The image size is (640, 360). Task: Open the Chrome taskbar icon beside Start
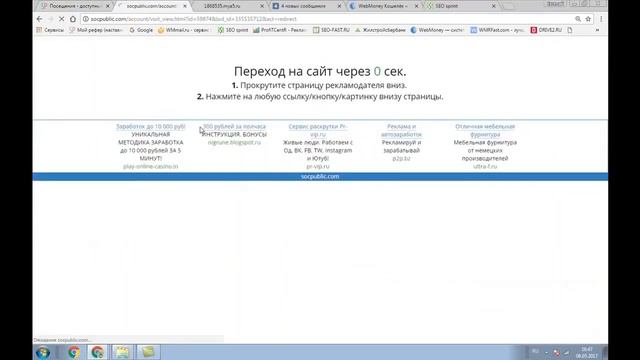(x=74, y=352)
